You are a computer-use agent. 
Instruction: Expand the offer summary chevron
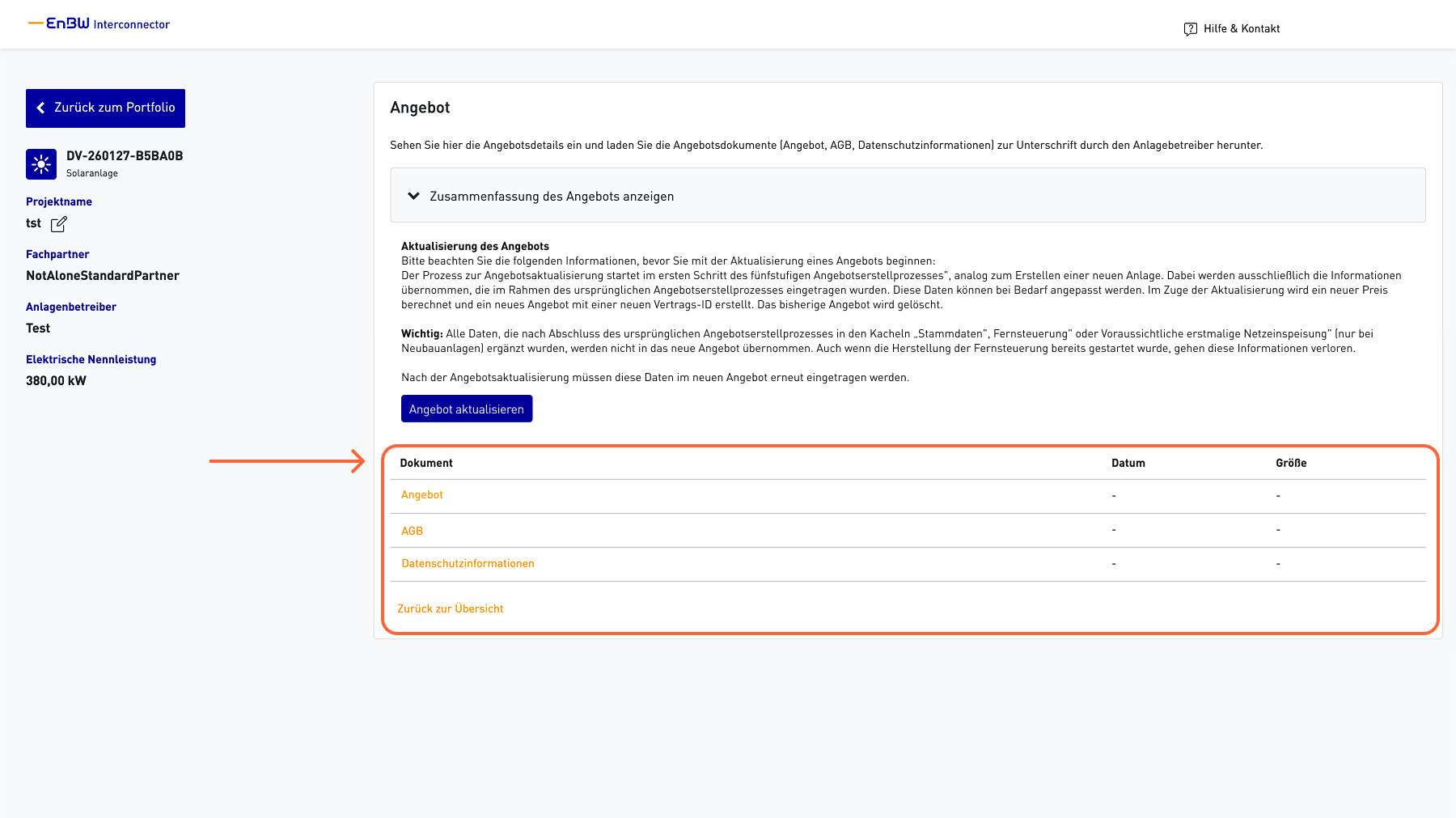click(413, 196)
